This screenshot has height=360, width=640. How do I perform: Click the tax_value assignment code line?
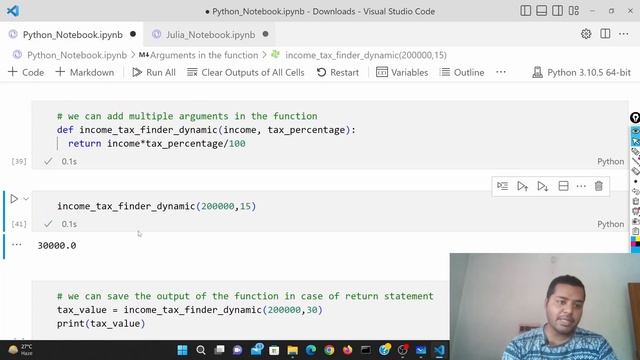(x=189, y=310)
